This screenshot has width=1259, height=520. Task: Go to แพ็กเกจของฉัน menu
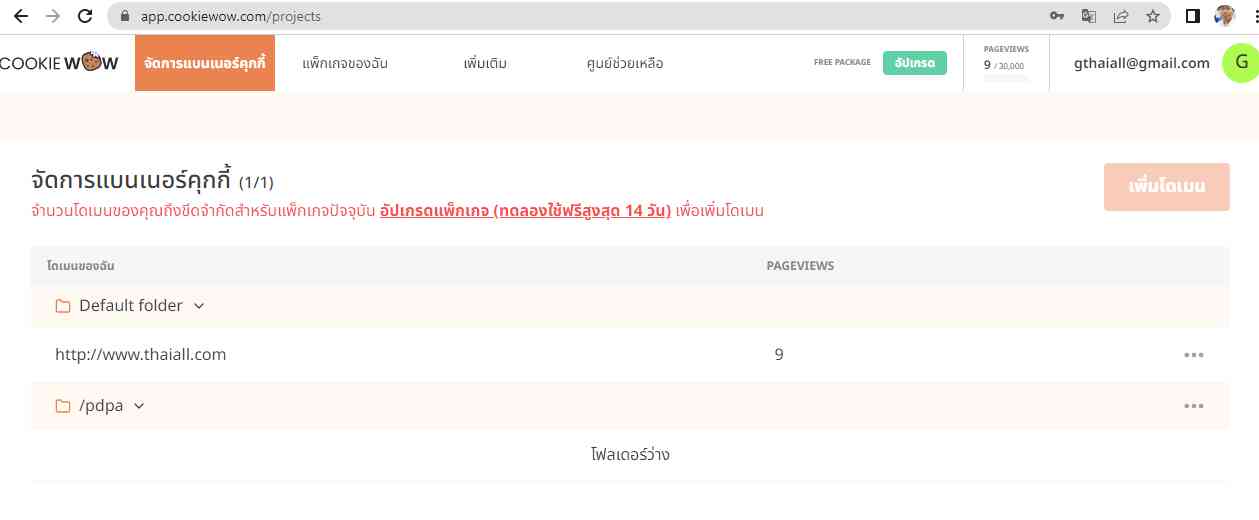click(x=345, y=63)
